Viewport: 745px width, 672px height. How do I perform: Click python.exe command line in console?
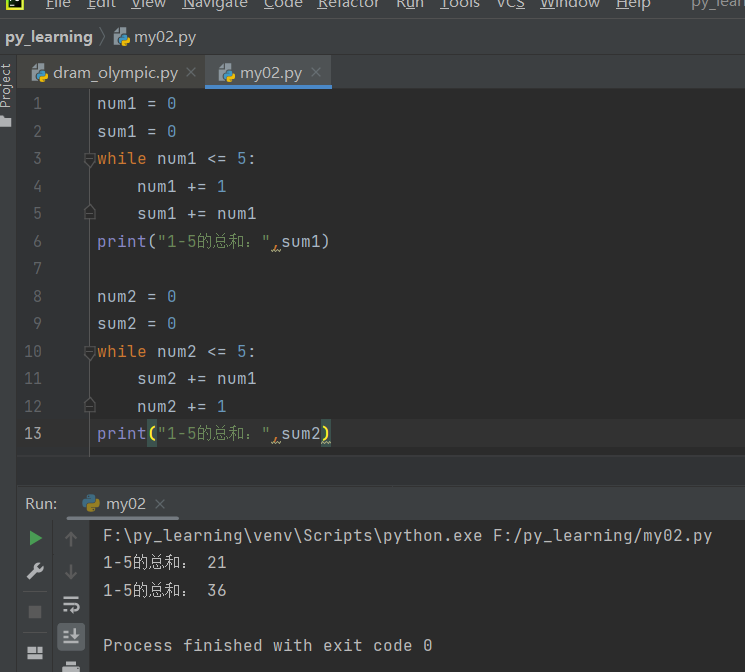click(408, 536)
